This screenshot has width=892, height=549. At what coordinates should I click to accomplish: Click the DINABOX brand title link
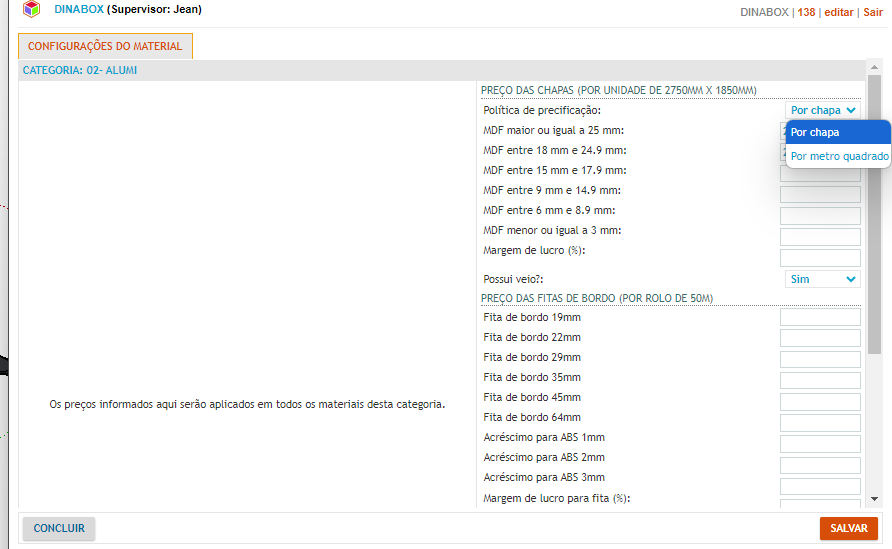click(78, 9)
